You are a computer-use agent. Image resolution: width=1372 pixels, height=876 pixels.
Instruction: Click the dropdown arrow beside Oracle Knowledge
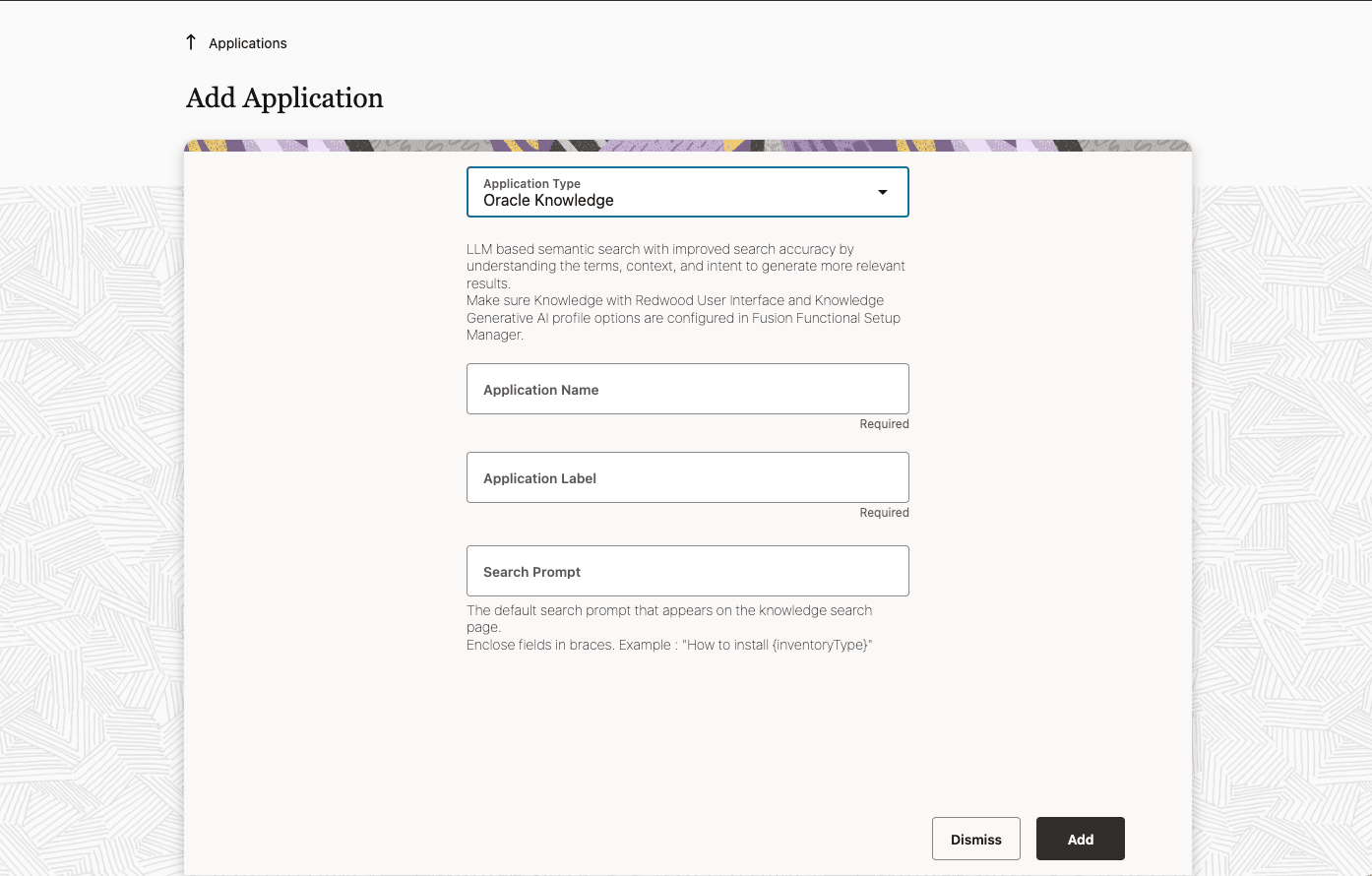883,192
